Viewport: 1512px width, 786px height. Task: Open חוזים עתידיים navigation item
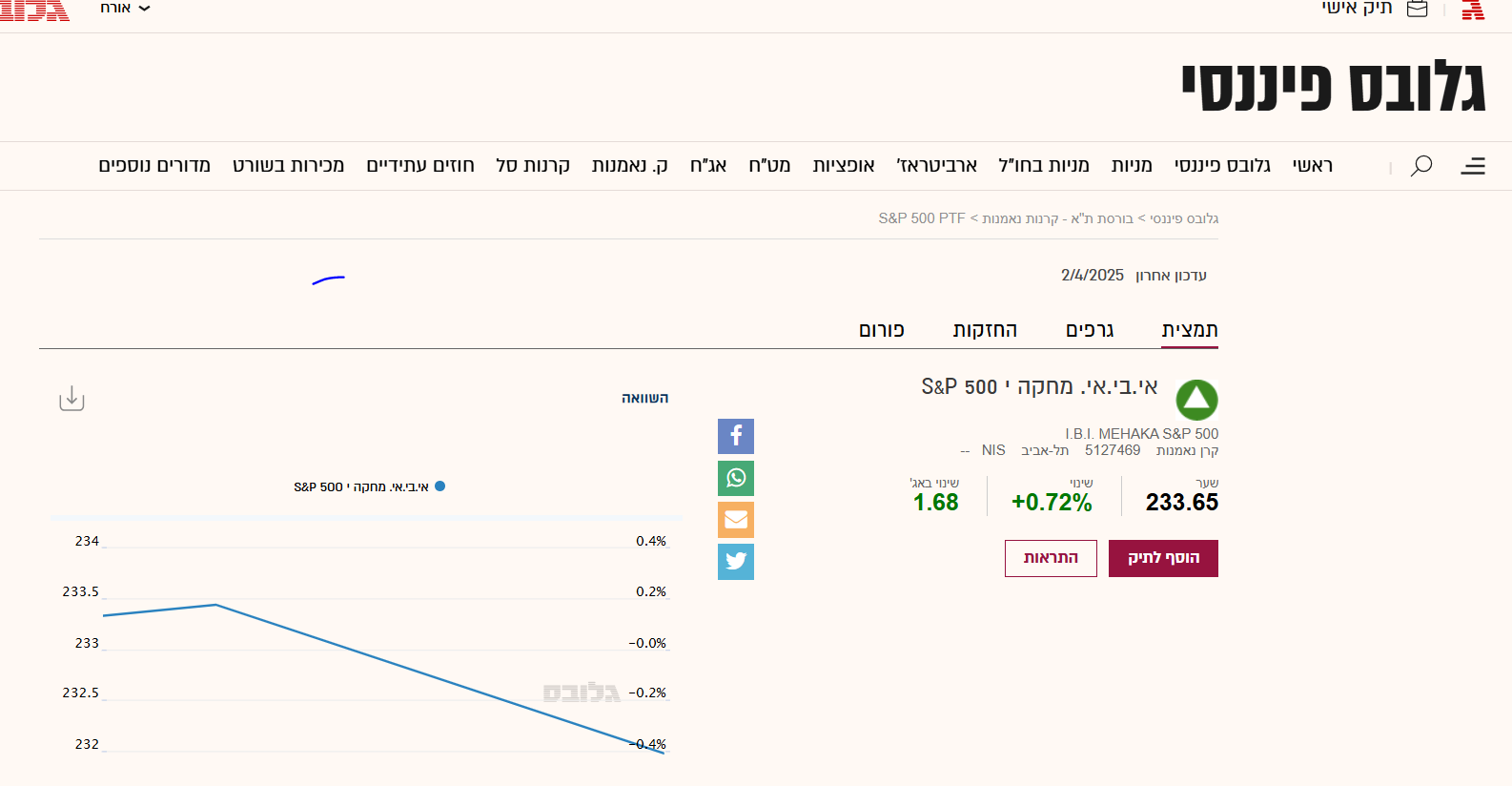(x=420, y=166)
